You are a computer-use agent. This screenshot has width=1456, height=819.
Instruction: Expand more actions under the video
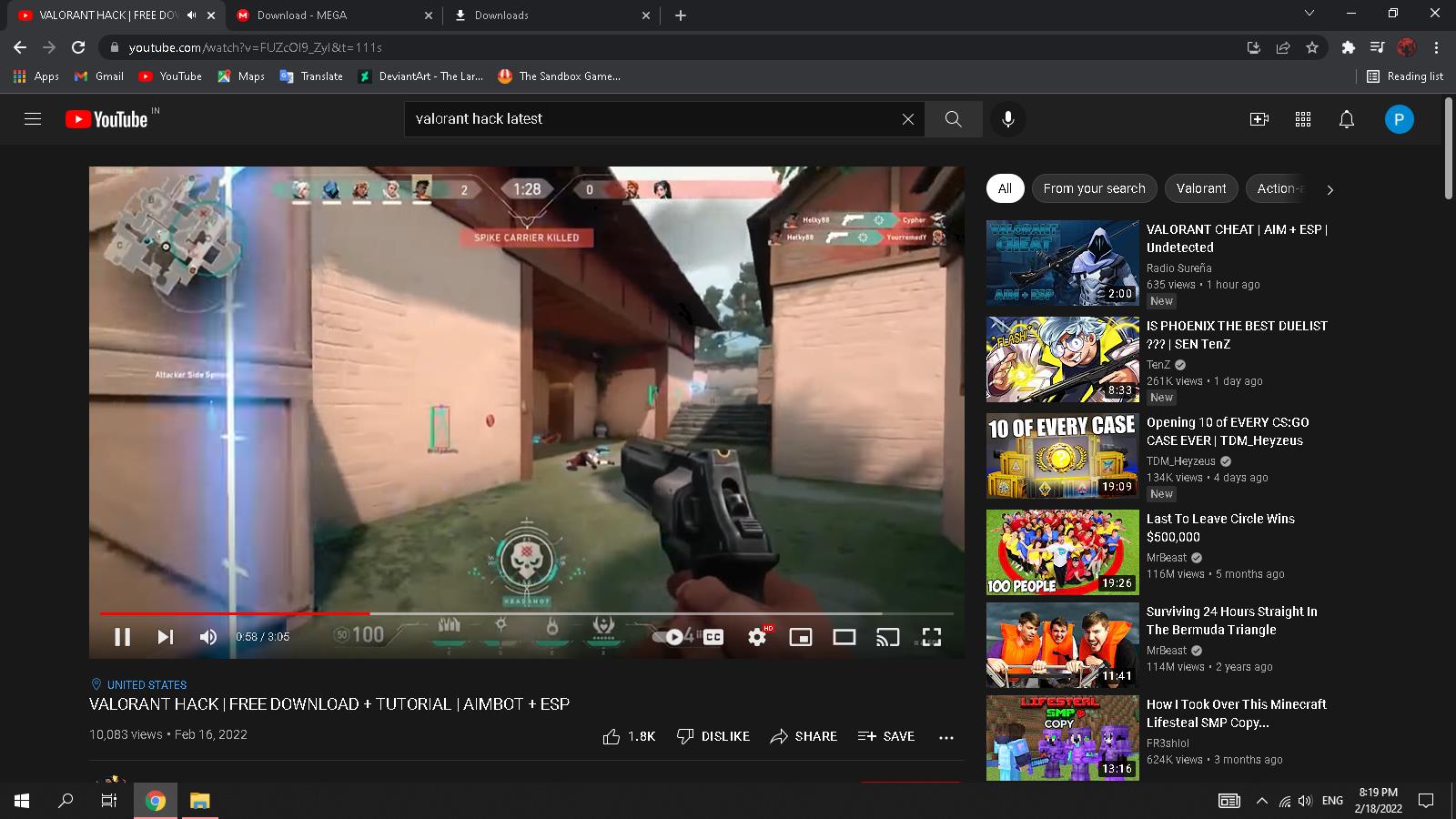tap(945, 737)
